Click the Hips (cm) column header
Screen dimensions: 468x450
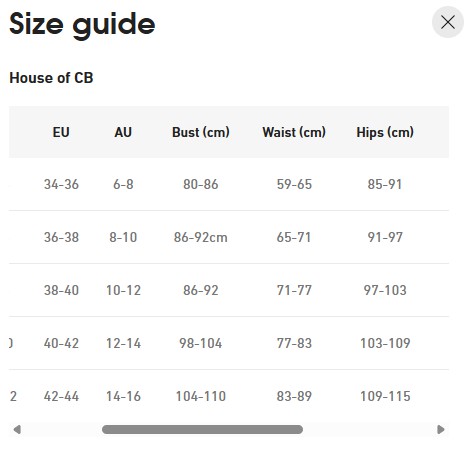385,132
